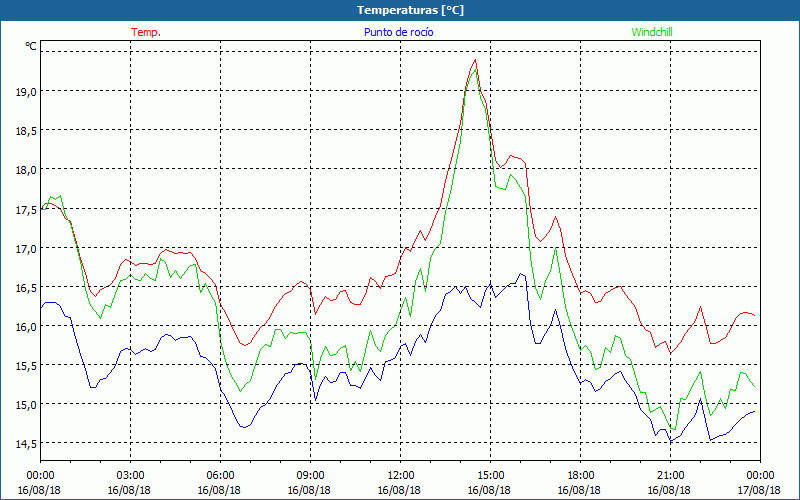Click the 15:00 time axis label
Image resolution: width=800 pixels, height=500 pixels.
coord(490,476)
